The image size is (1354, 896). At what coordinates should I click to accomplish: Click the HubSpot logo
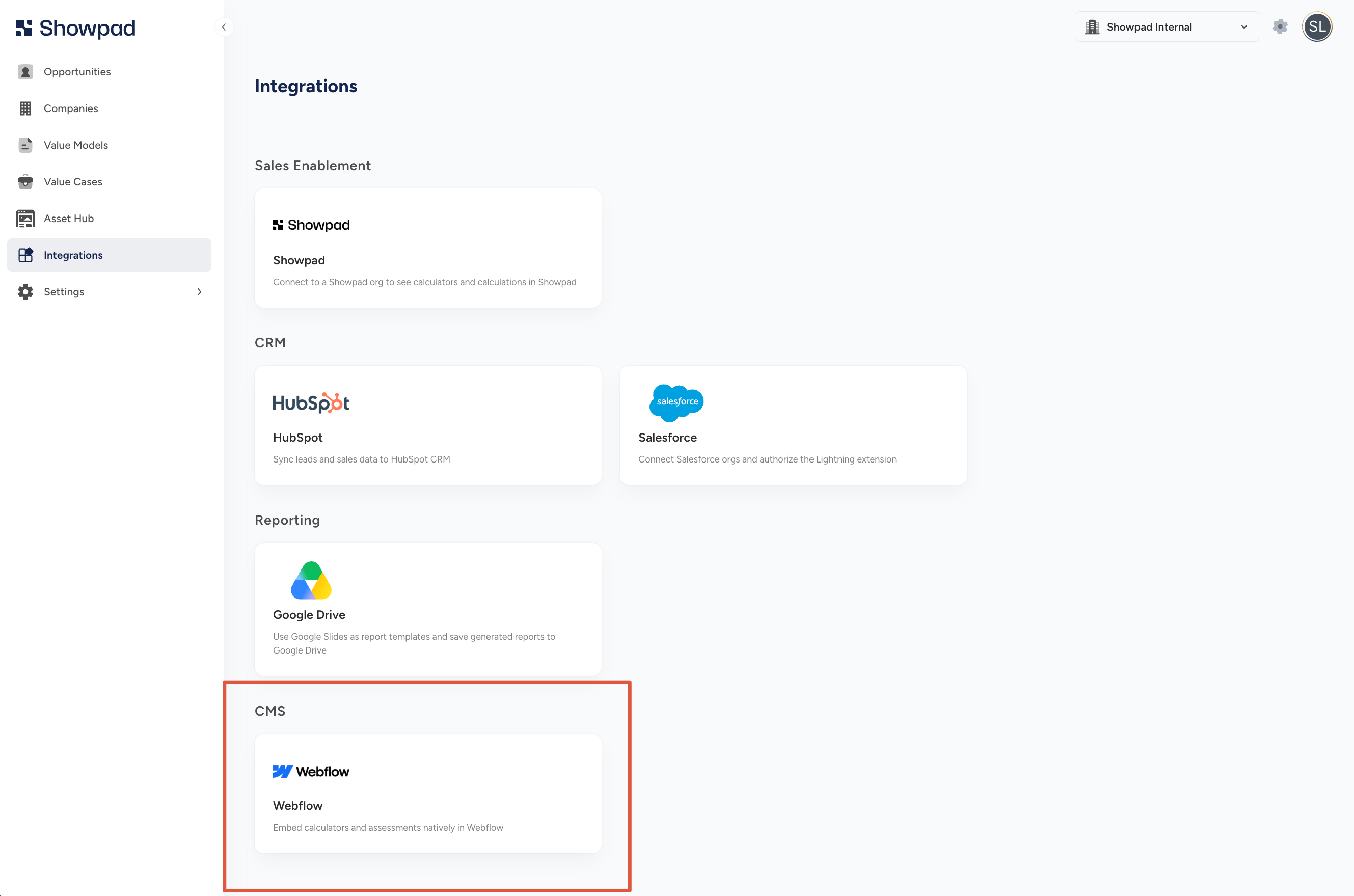(x=311, y=403)
